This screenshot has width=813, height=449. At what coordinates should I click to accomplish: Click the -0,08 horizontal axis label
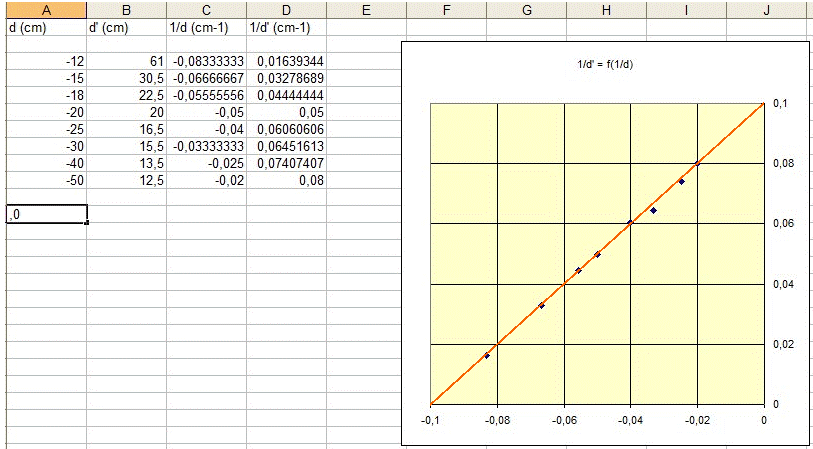(x=497, y=423)
